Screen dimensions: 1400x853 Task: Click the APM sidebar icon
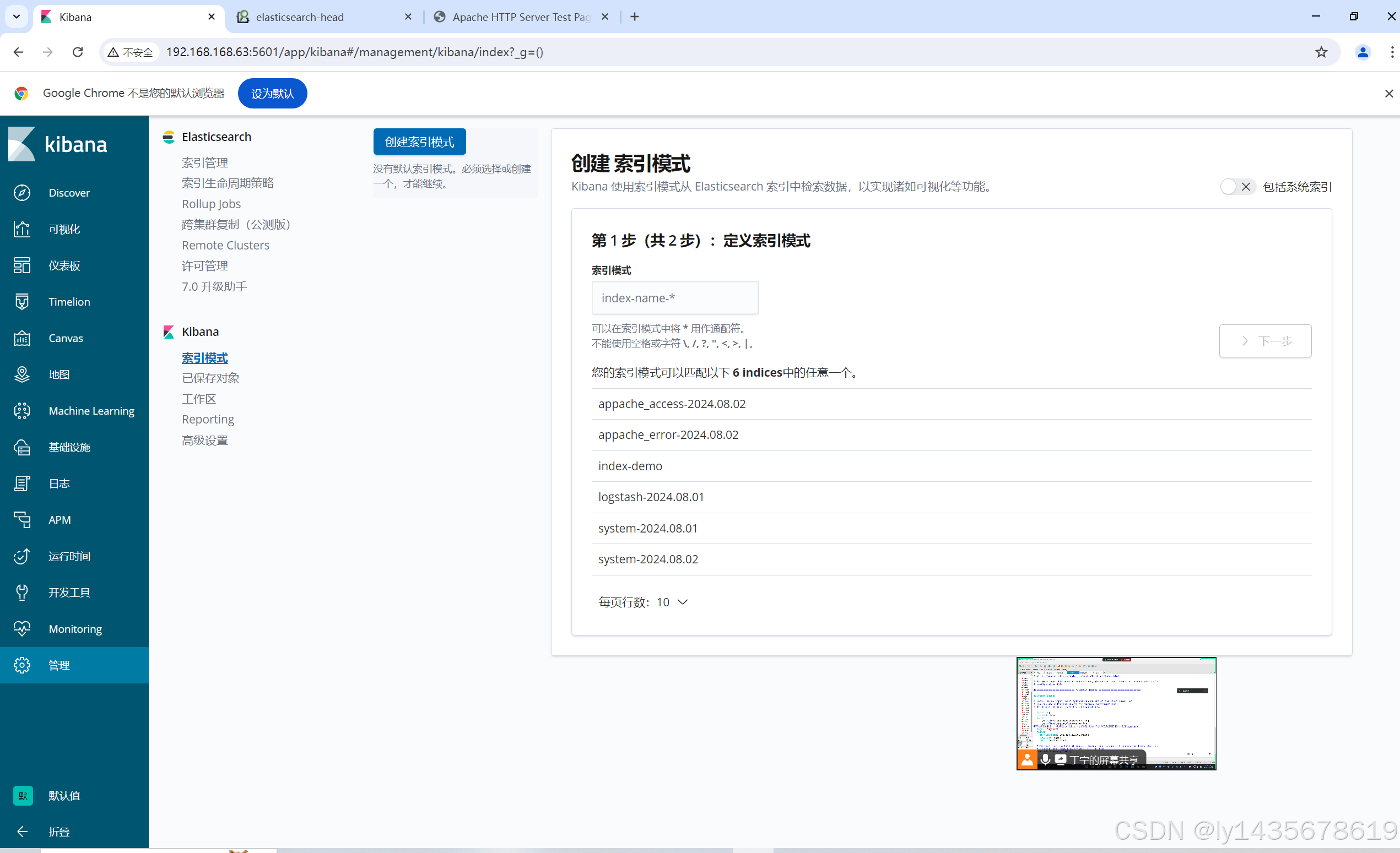click(x=21, y=520)
